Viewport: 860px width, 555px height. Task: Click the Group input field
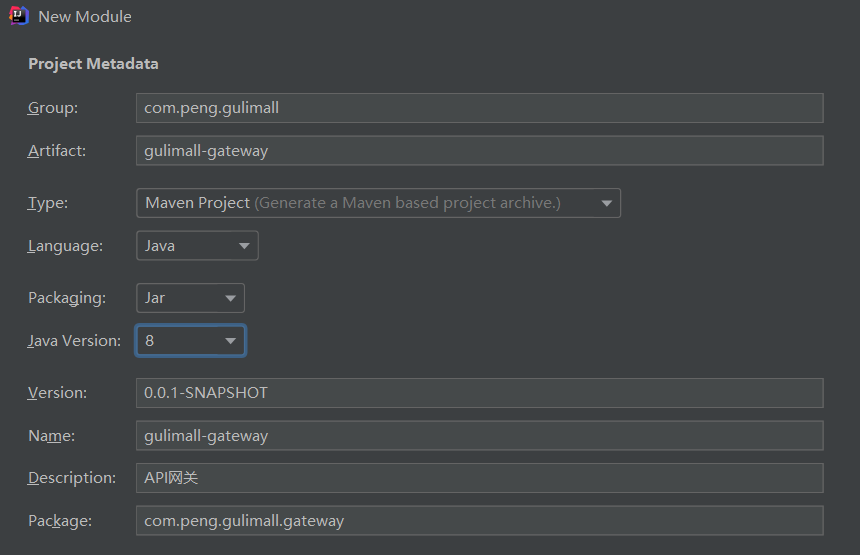click(x=479, y=108)
